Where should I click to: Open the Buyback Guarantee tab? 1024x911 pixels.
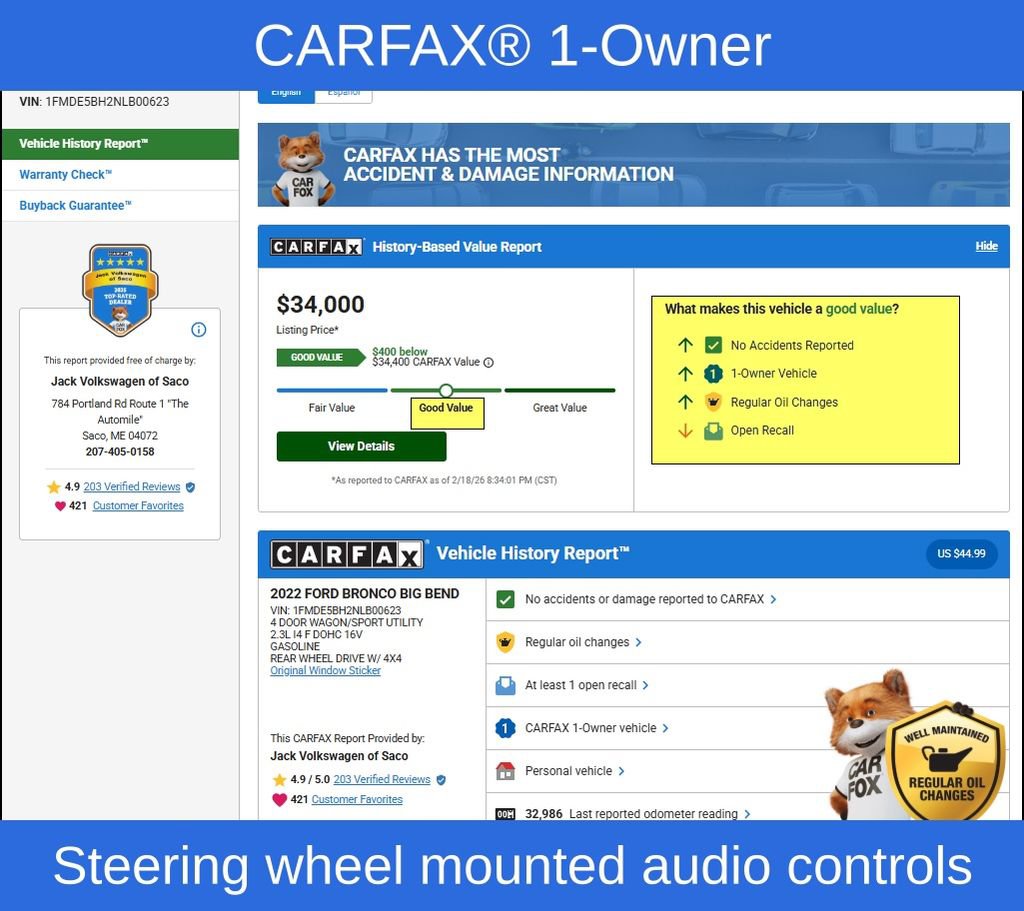(76, 206)
